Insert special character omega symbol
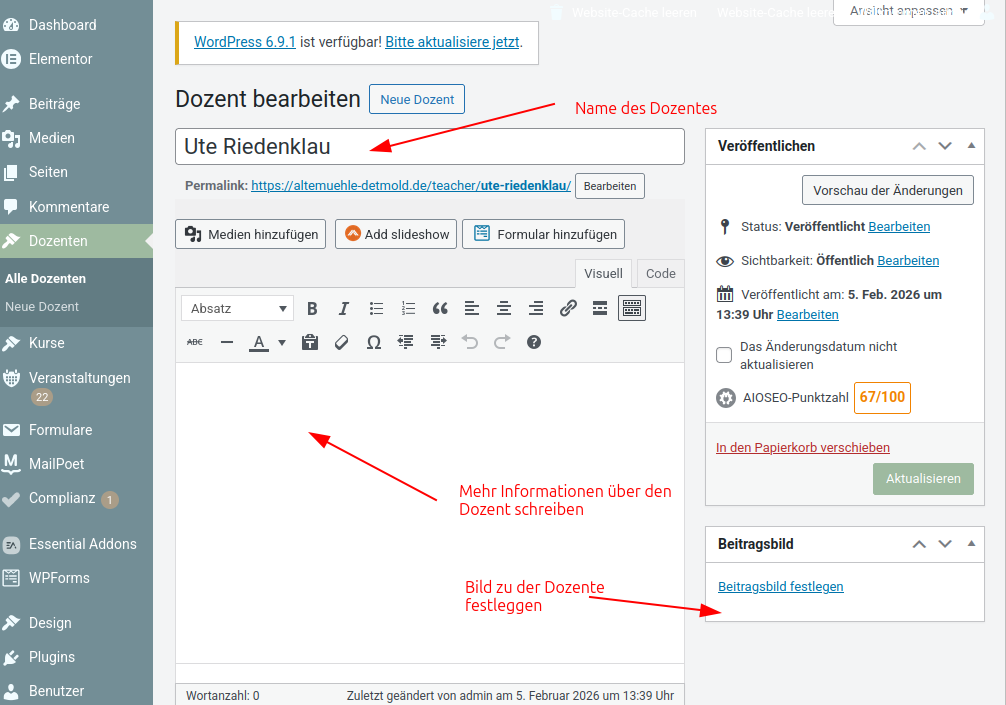This screenshot has height=705, width=1006. click(374, 342)
